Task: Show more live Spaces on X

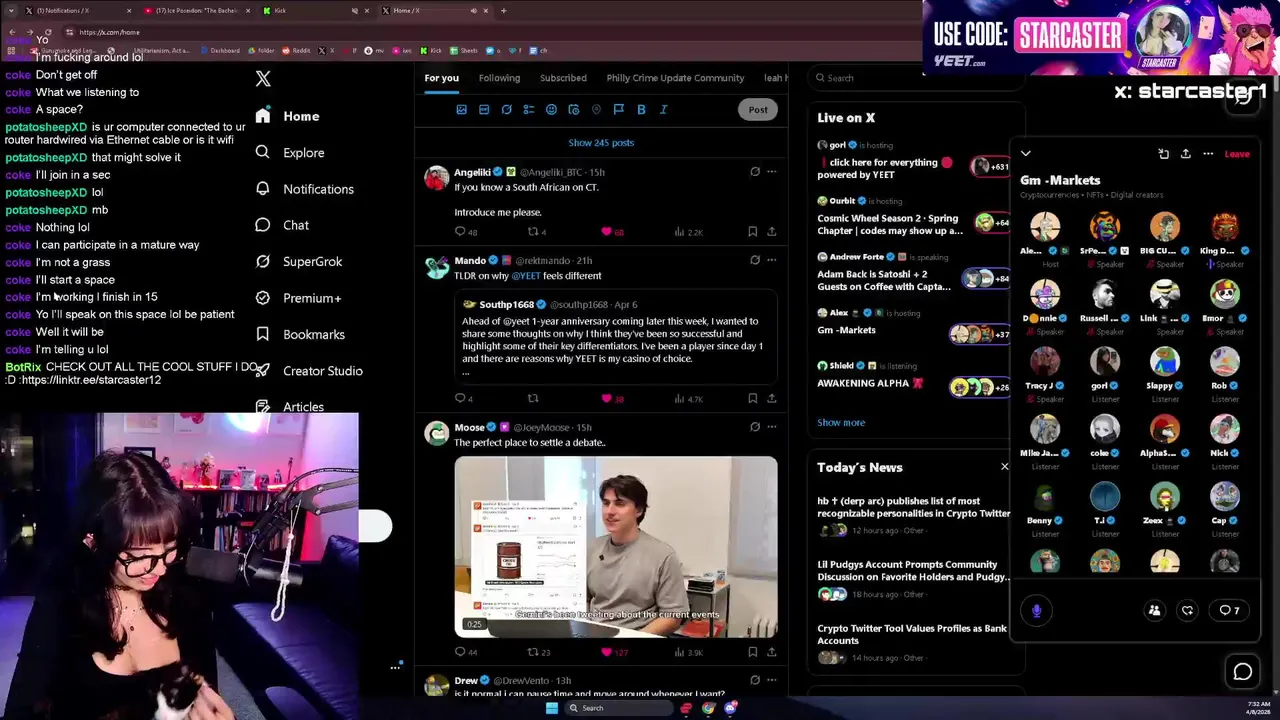Action: [841, 423]
